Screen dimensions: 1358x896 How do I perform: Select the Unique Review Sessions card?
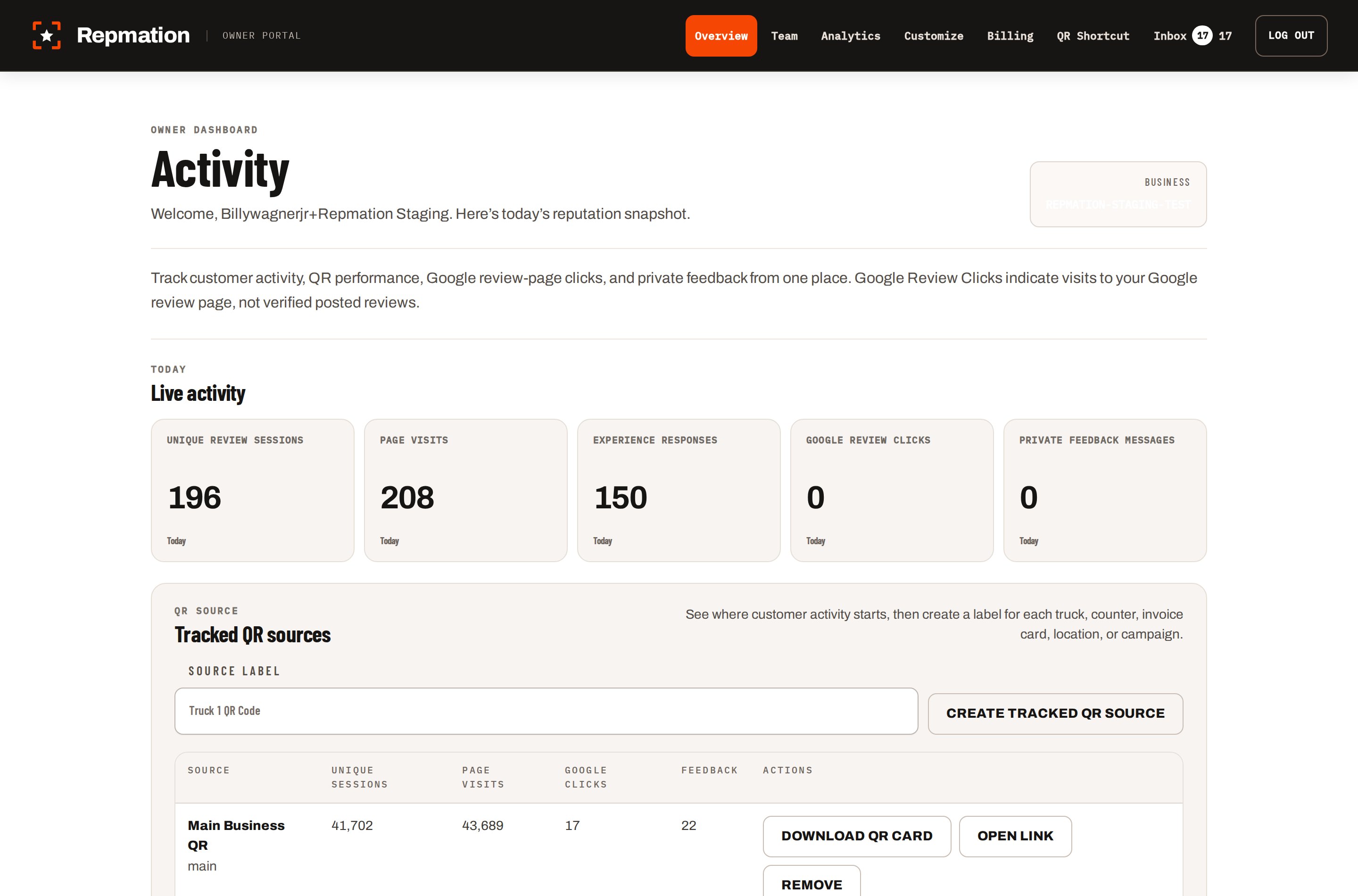click(253, 490)
